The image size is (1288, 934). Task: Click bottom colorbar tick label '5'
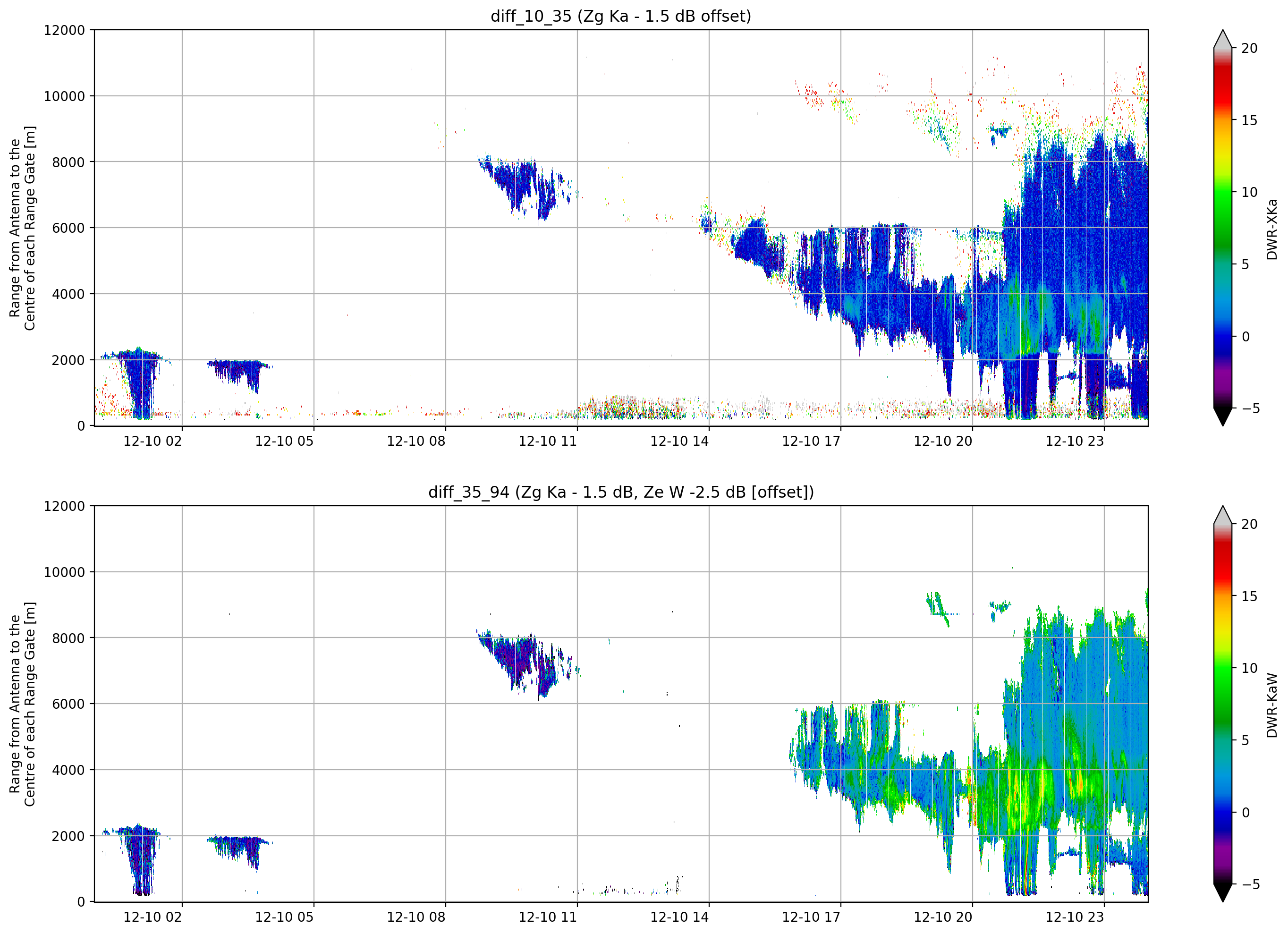[x=1246, y=741]
